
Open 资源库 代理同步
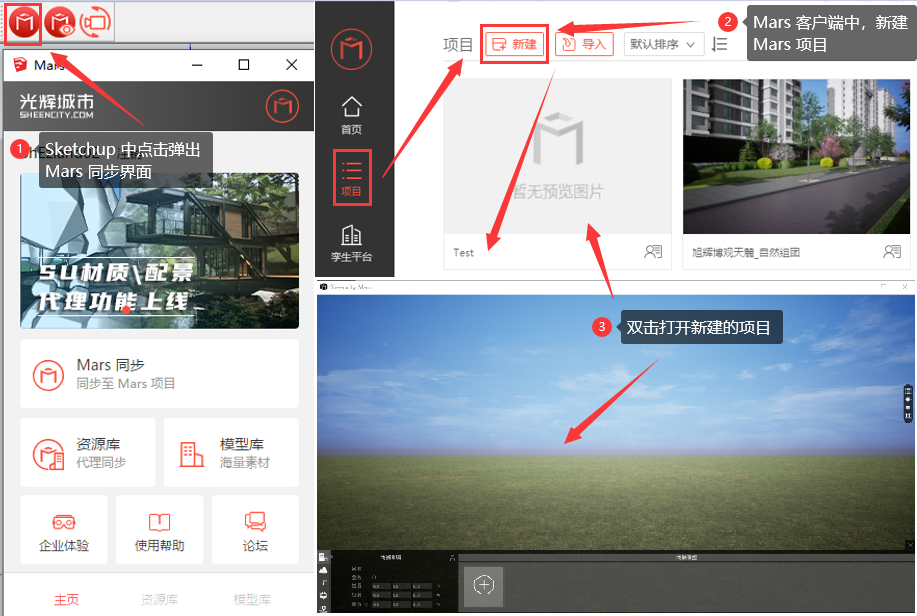tap(88, 452)
